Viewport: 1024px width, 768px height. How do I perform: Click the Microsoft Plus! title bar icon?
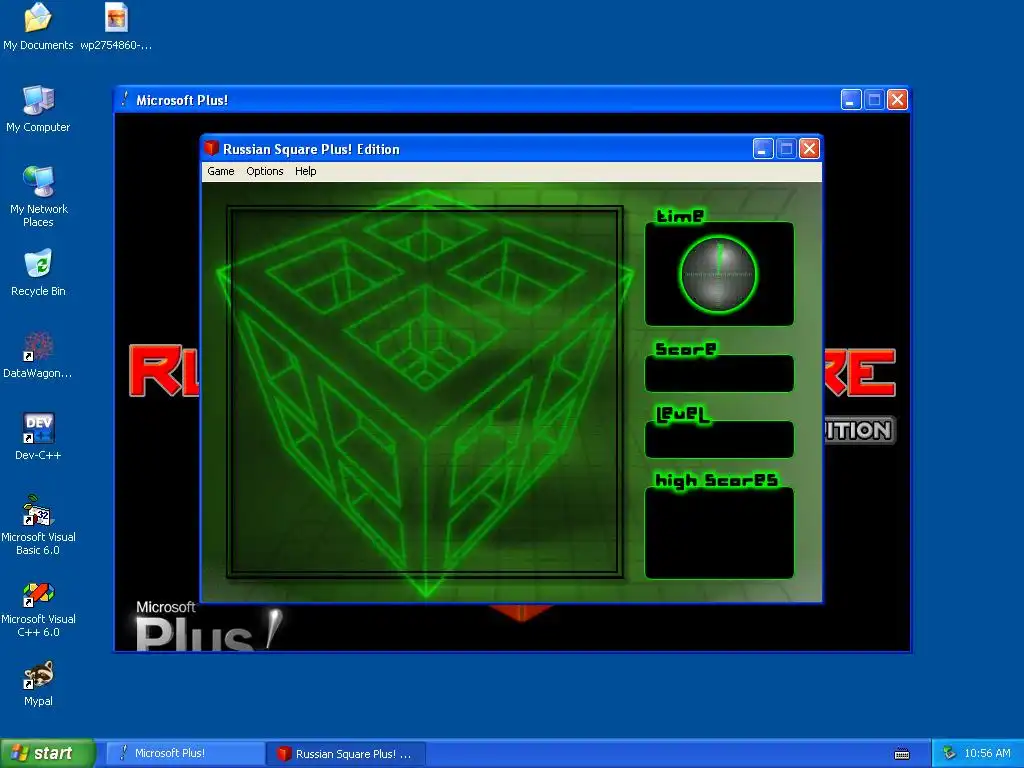[x=125, y=99]
